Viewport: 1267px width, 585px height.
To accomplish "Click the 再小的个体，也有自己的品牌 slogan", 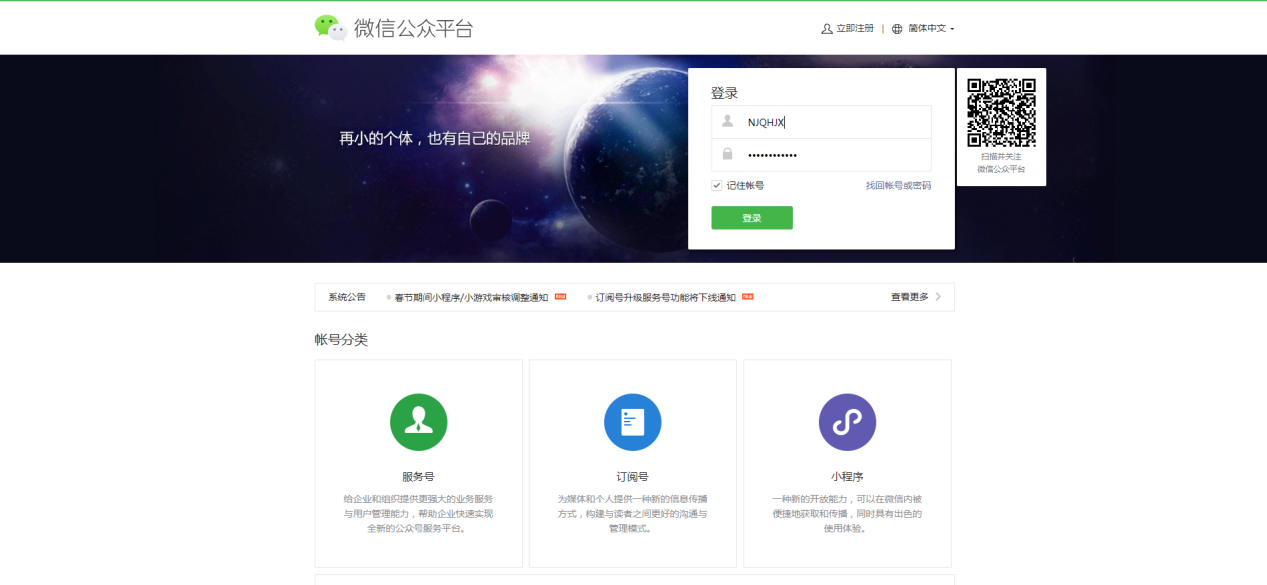I will 435,138.
